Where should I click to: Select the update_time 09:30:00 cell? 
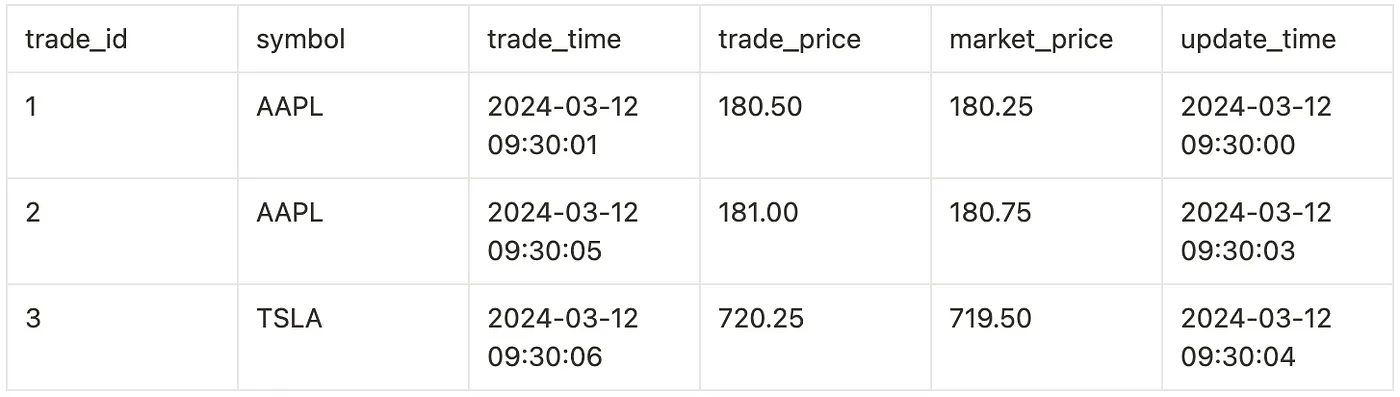[x=1277, y=125]
